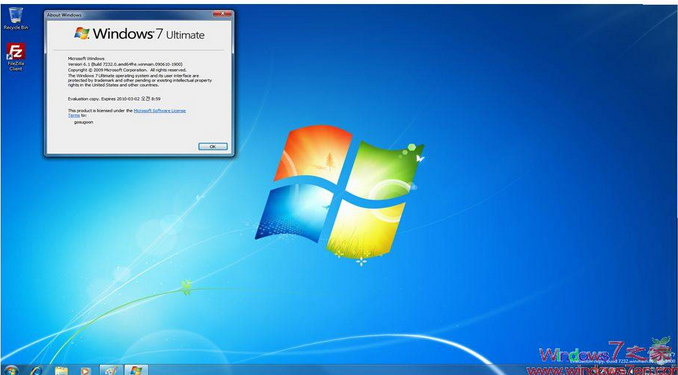Image resolution: width=678 pixels, height=375 pixels.
Task: Click the 'FileZilla Client' label text
Action: click(x=16, y=66)
